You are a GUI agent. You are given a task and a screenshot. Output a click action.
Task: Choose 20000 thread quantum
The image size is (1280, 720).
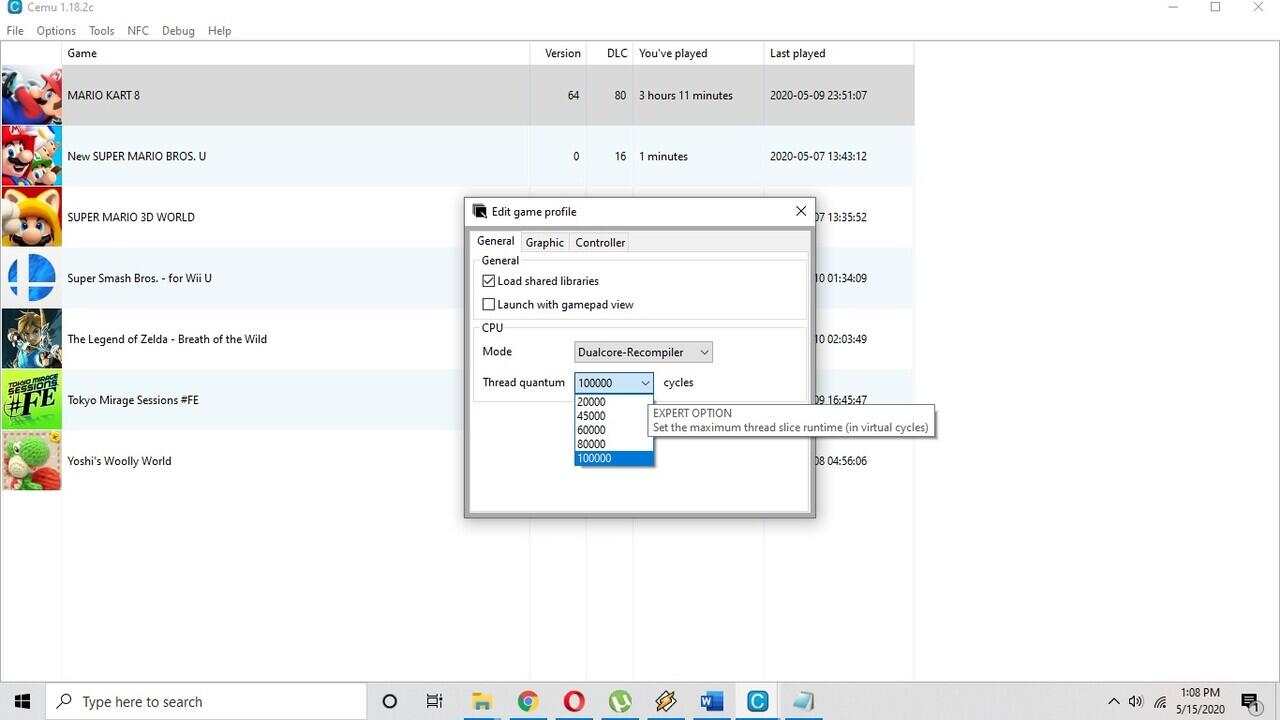pos(614,402)
